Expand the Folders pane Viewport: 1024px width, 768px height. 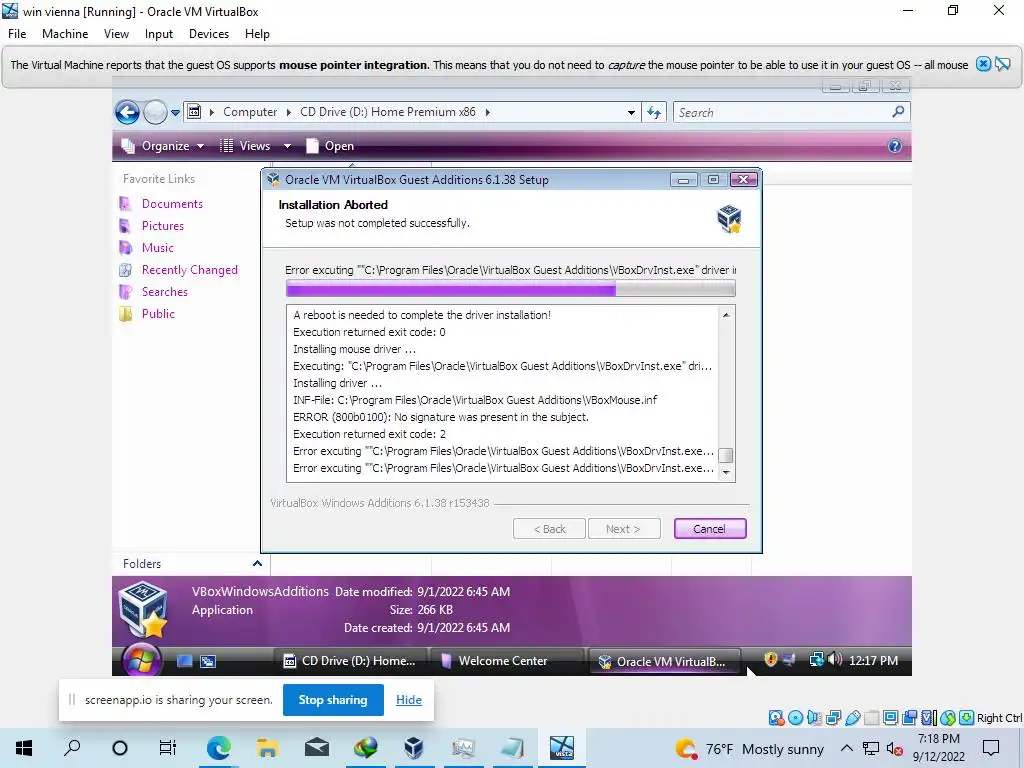click(257, 564)
